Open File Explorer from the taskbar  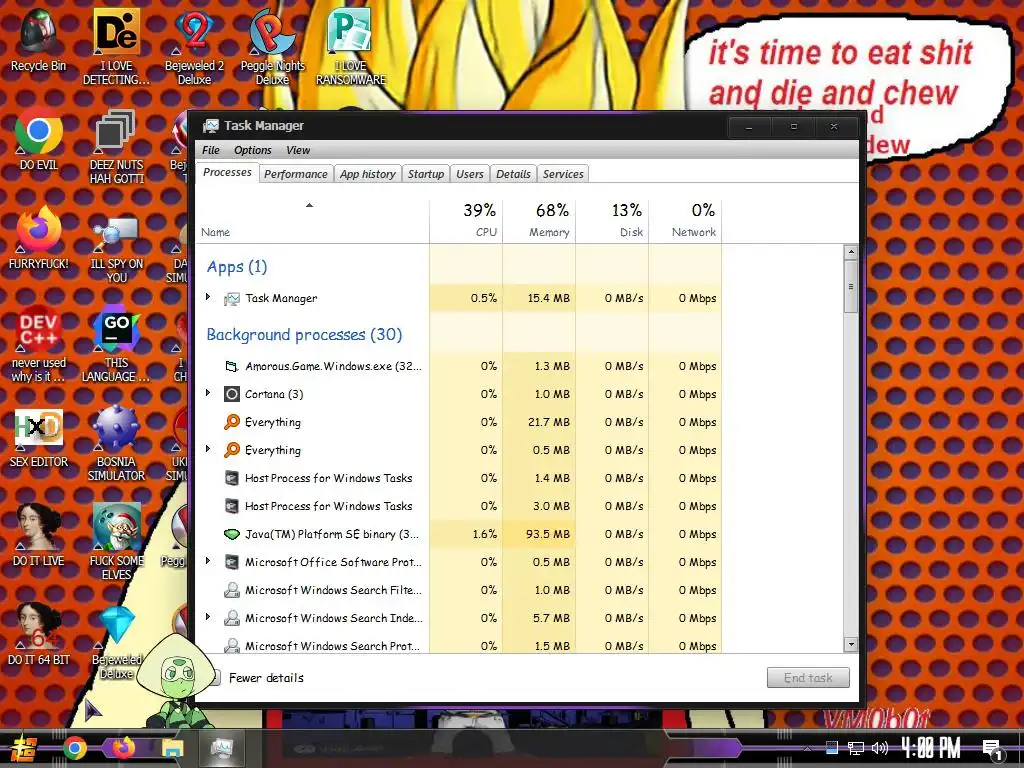[172, 748]
